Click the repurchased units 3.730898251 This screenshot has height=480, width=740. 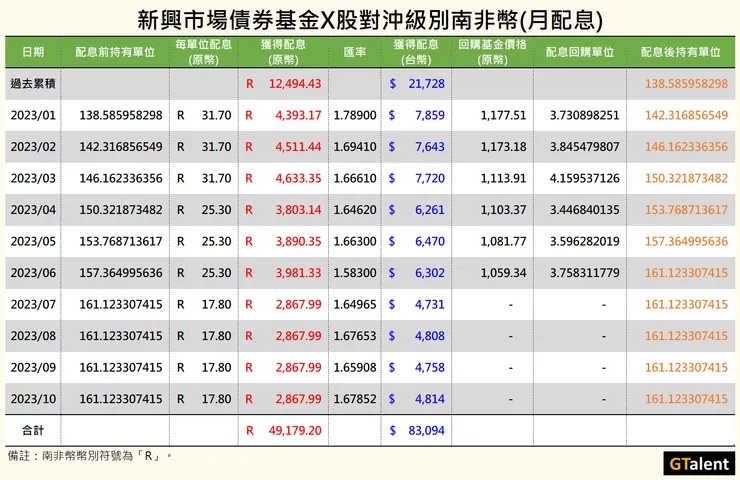[x=584, y=115]
